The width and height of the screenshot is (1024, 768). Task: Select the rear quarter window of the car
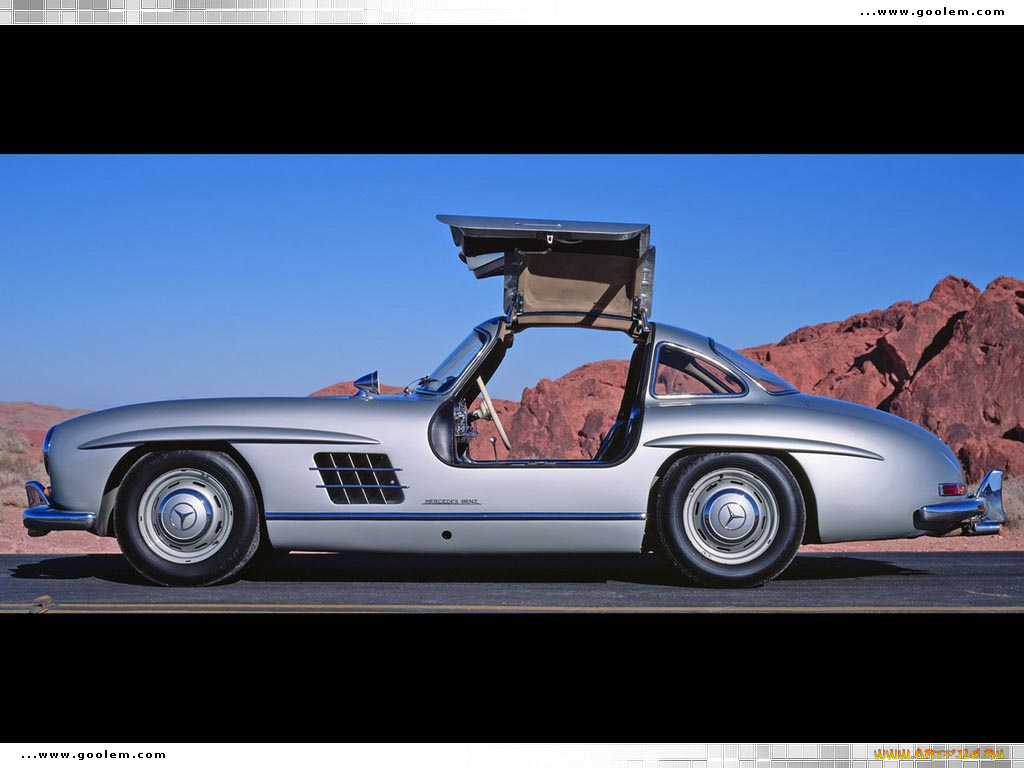coord(700,370)
